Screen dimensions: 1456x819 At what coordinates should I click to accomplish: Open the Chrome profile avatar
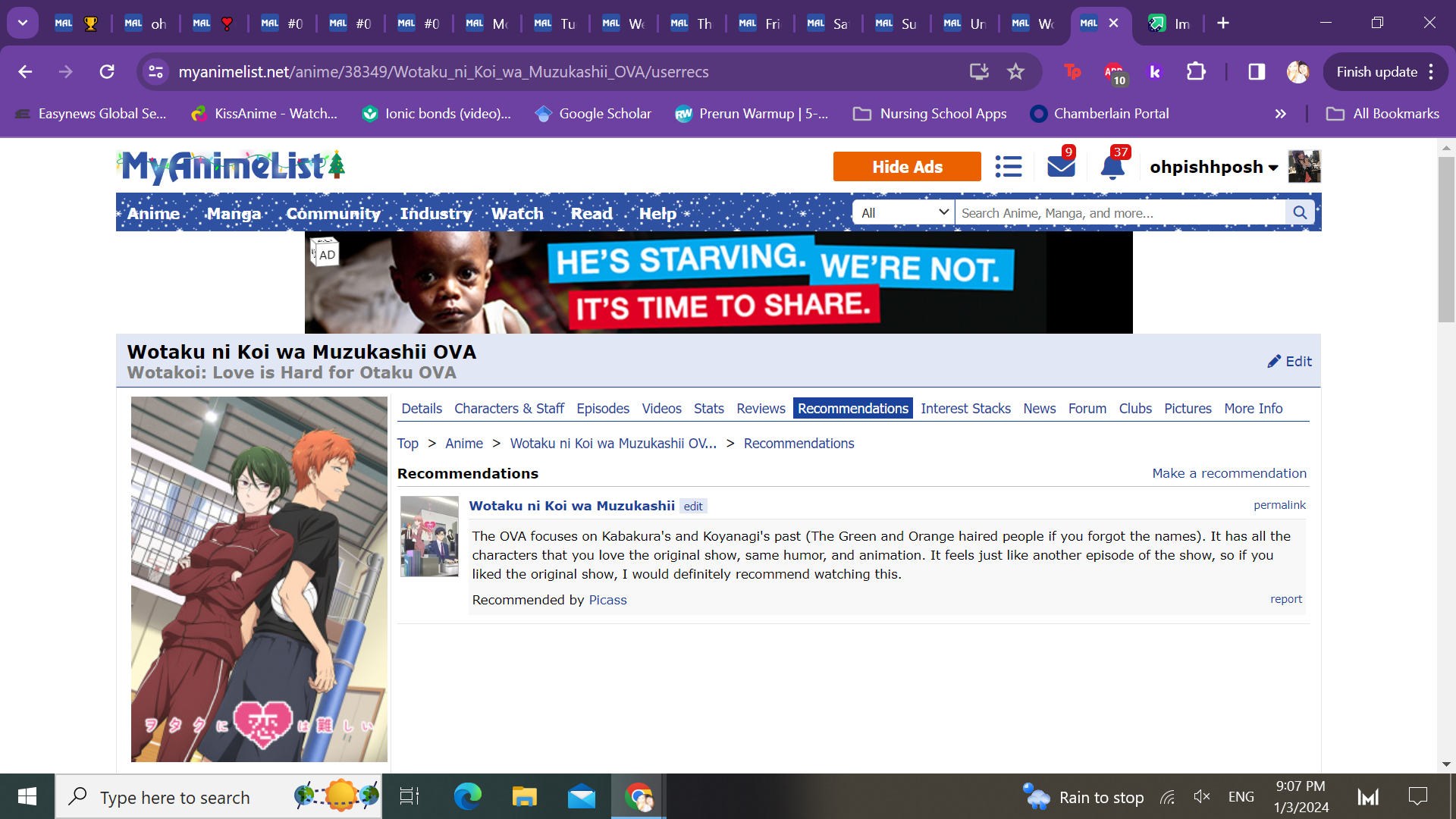coord(1298,72)
